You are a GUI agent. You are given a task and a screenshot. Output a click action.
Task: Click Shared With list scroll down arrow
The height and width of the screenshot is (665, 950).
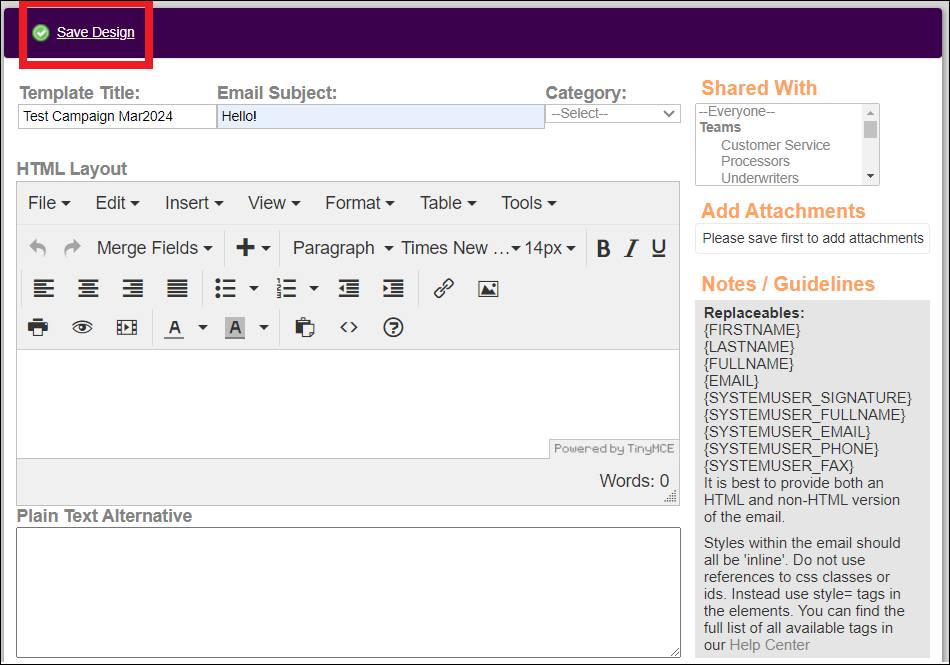pos(871,176)
